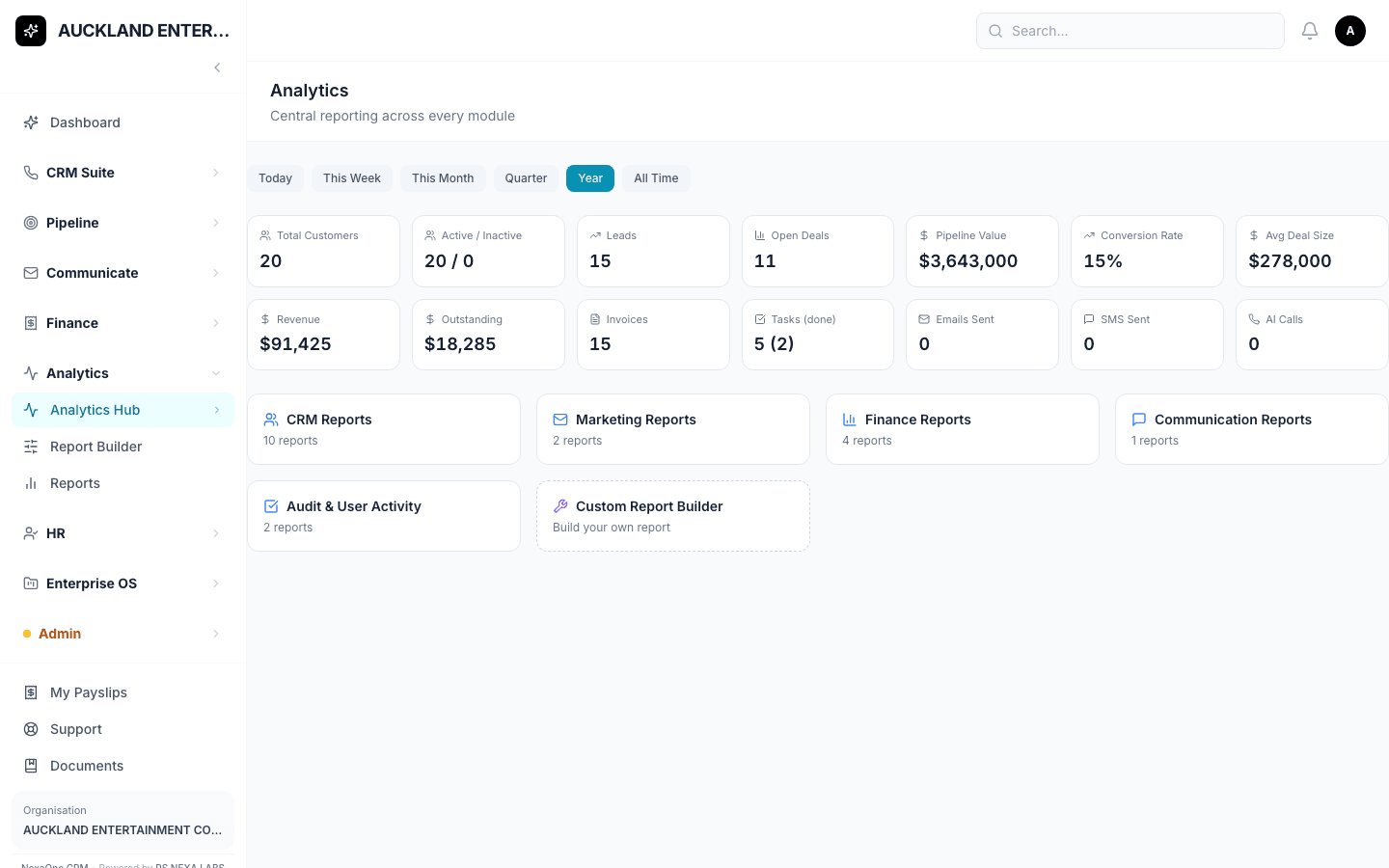Viewport: 1389px width, 868px height.
Task: Expand the Communicate menu chevron
Action: (216, 273)
